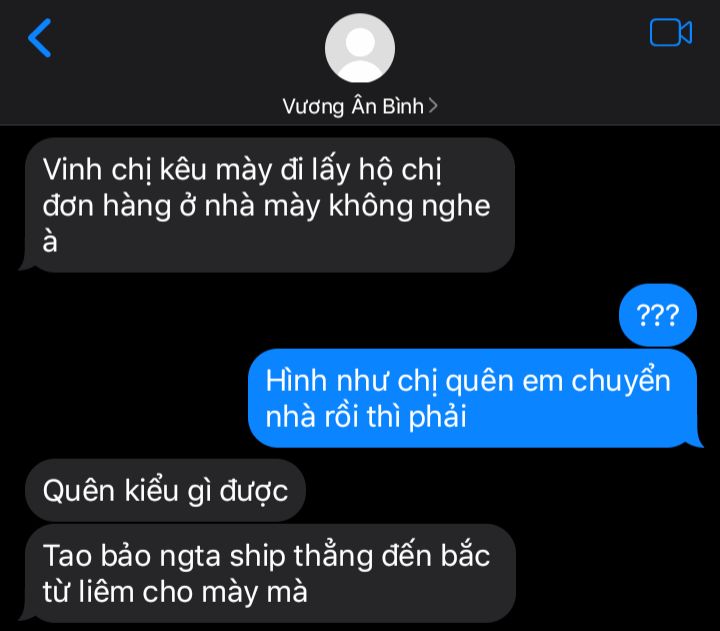This screenshot has height=631, width=720.
Task: Start a FaceTime video call
Action: click(671, 33)
